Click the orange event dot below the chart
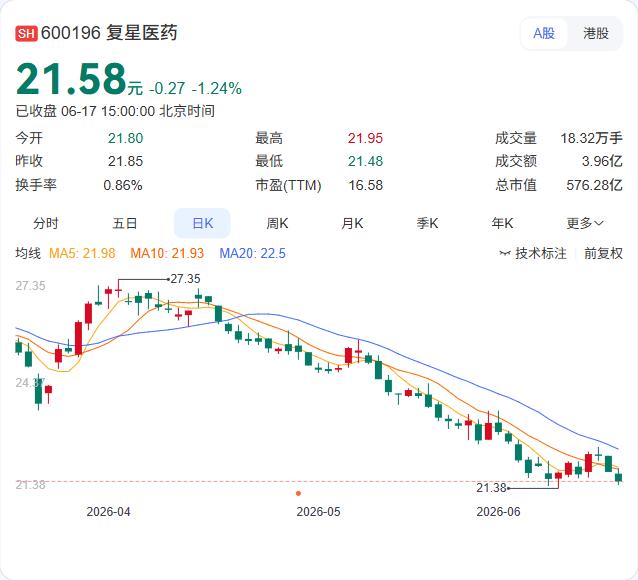The height and width of the screenshot is (580, 638). (x=298, y=493)
